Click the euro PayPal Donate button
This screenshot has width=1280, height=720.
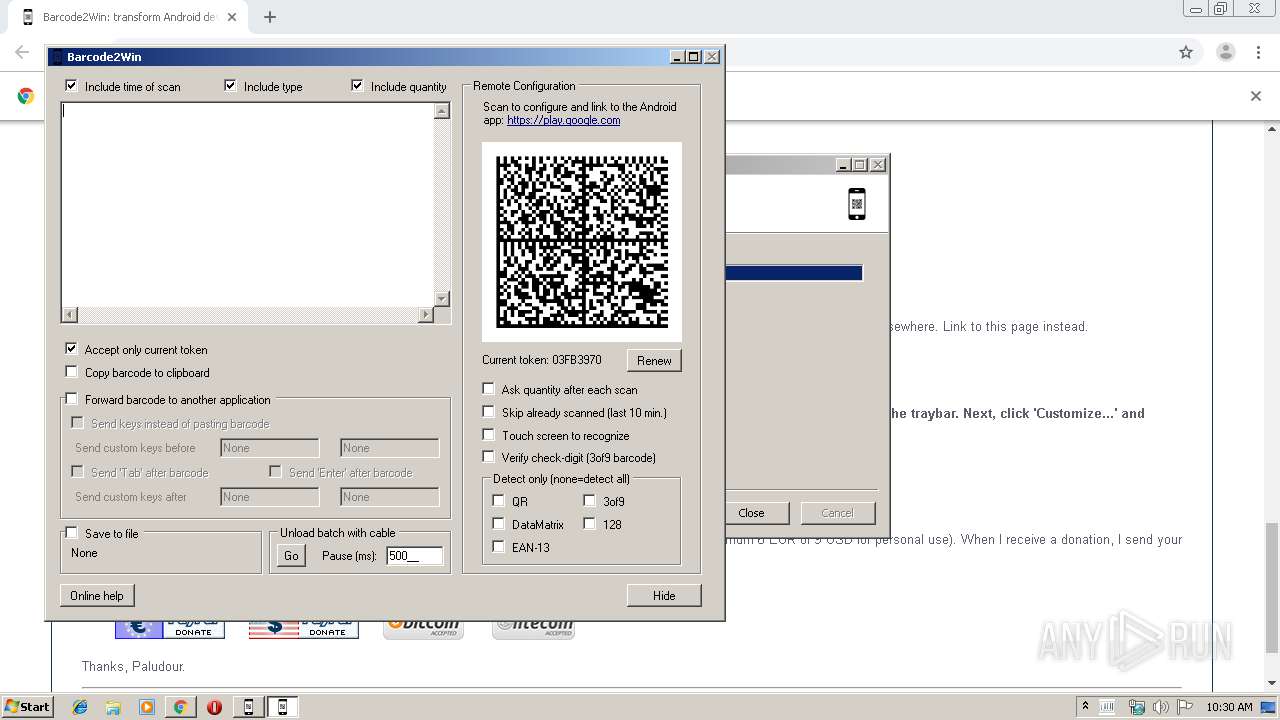point(169,628)
